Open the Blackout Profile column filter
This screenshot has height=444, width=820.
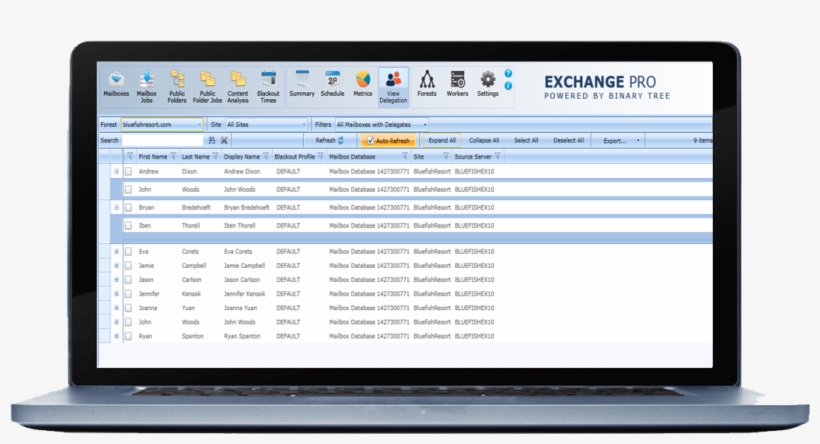pyautogui.click(x=321, y=156)
